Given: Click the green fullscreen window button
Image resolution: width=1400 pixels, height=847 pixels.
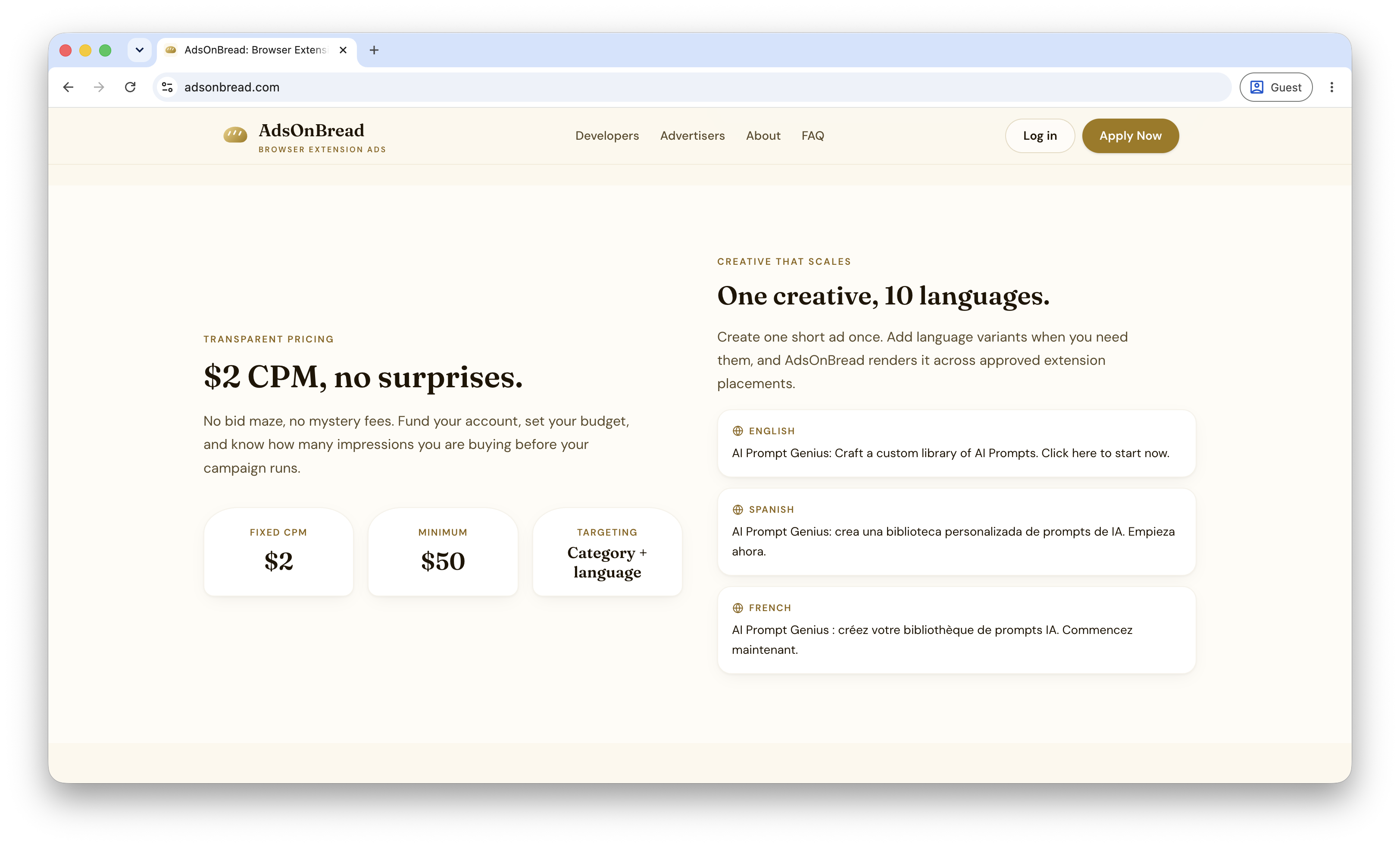Looking at the screenshot, I should point(105,50).
